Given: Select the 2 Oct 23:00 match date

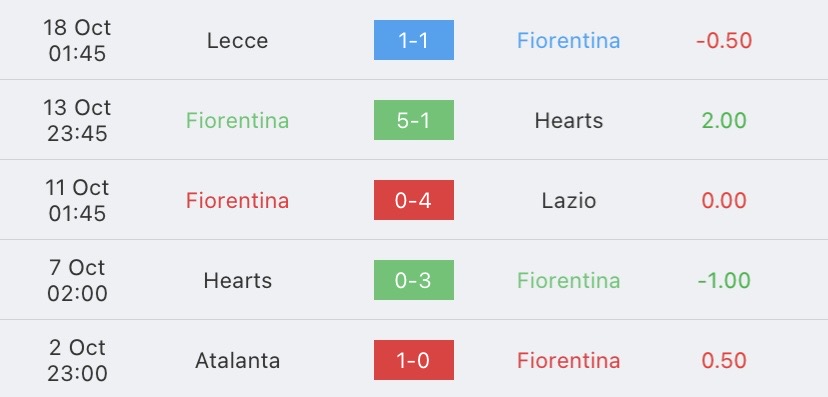Looking at the screenshot, I should click(x=77, y=360).
